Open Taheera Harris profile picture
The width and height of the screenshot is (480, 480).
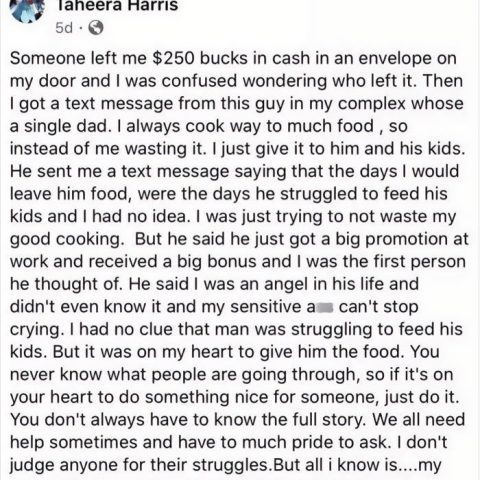[27, 10]
